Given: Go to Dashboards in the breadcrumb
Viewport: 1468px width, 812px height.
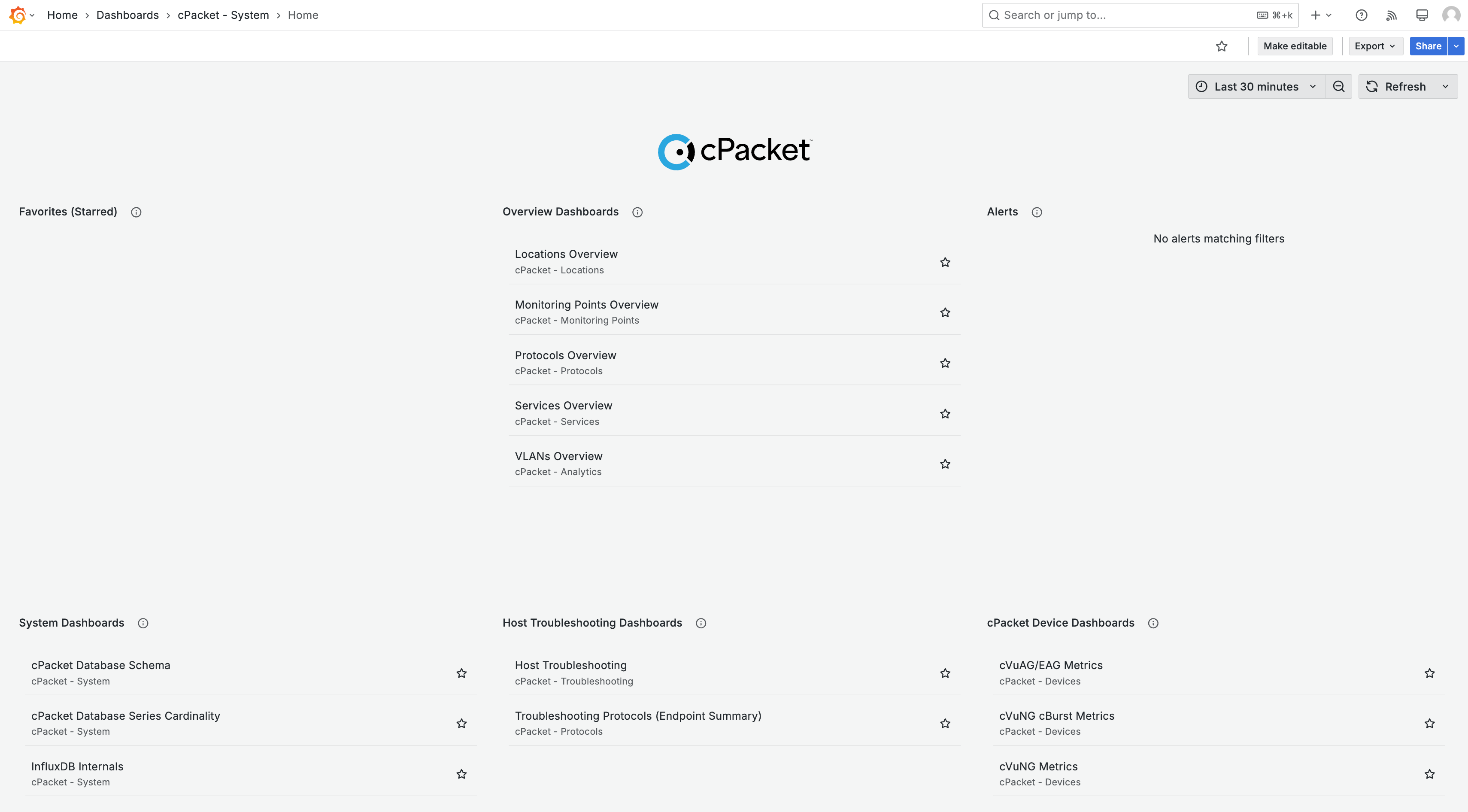Looking at the screenshot, I should 127,15.
